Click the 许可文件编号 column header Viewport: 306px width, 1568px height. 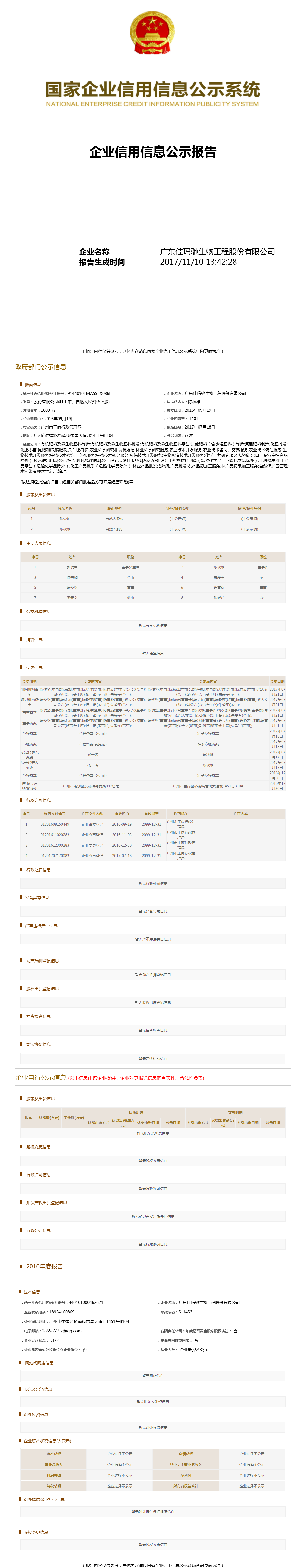[55, 814]
